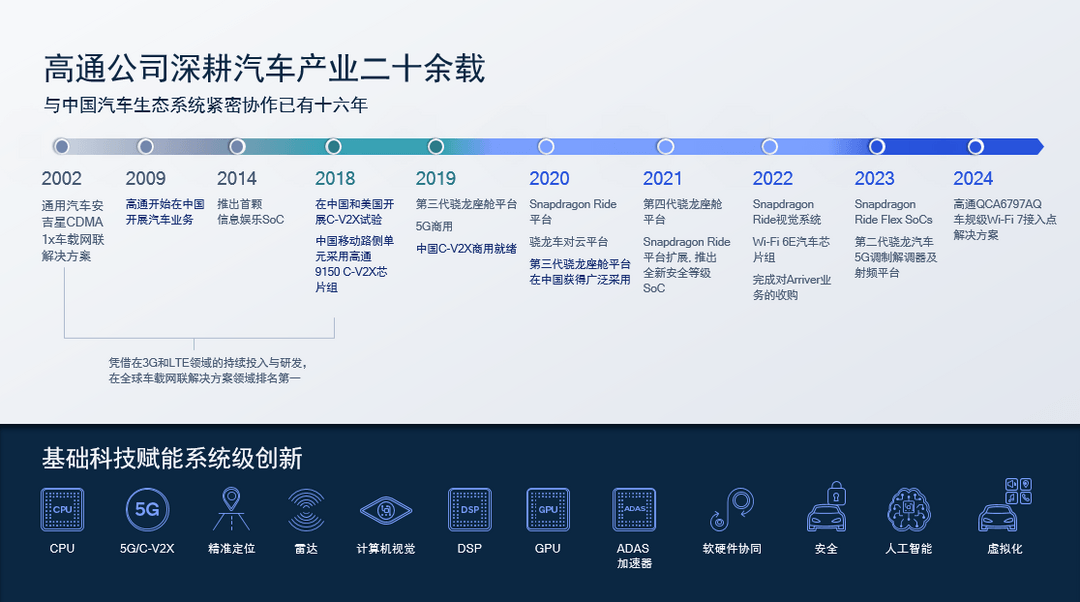The height and width of the screenshot is (602, 1080).
Task: Click the 5G circle icon
Action: pos(147,510)
